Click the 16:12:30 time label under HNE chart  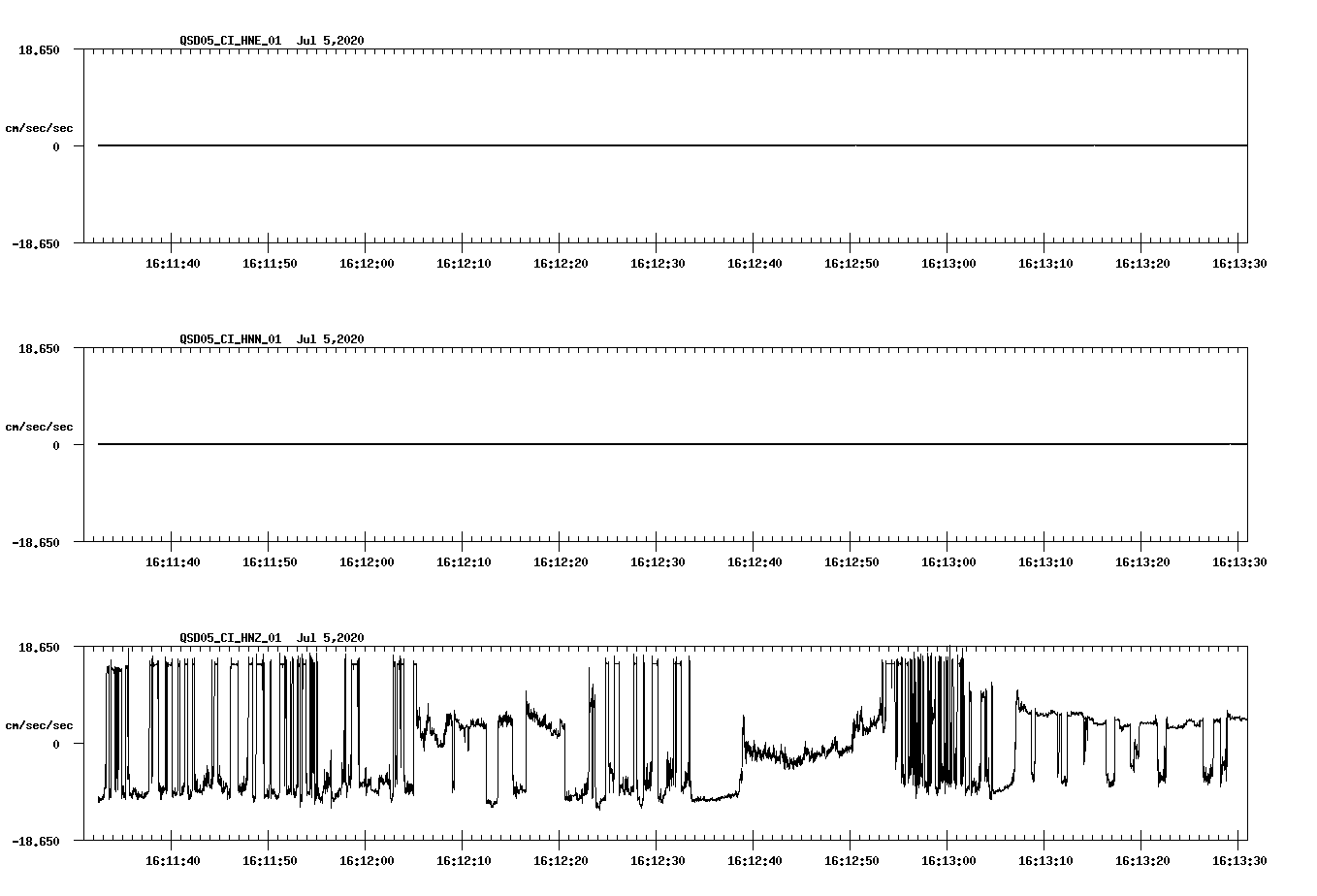coord(658,264)
